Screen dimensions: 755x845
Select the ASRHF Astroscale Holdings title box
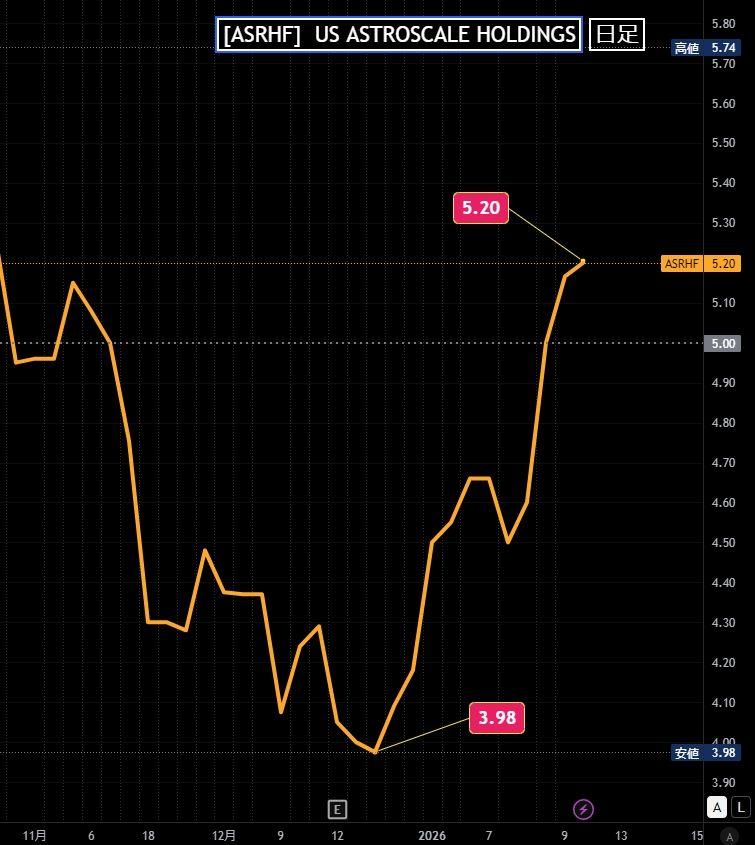[x=399, y=34]
